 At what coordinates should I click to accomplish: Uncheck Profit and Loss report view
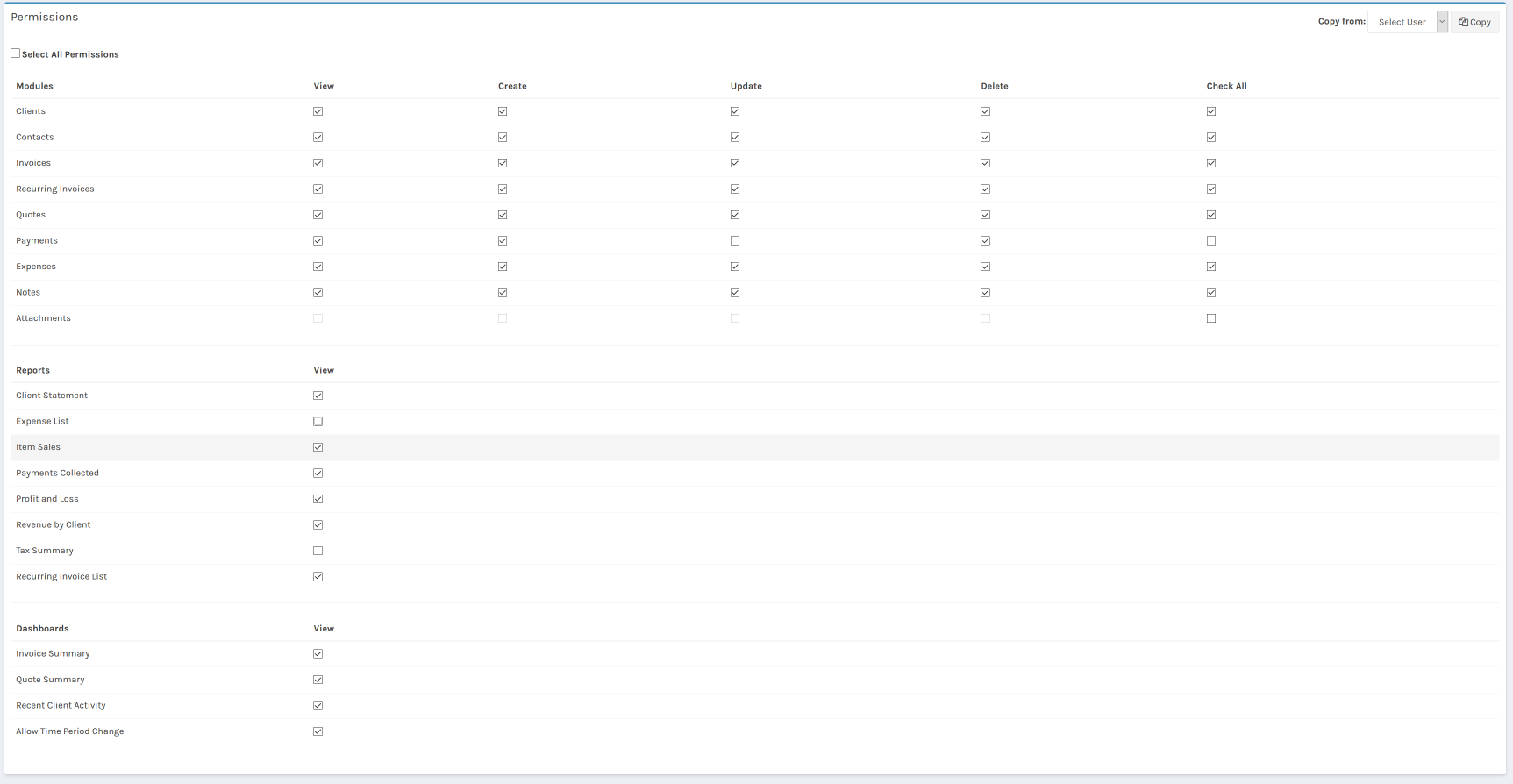(x=318, y=499)
